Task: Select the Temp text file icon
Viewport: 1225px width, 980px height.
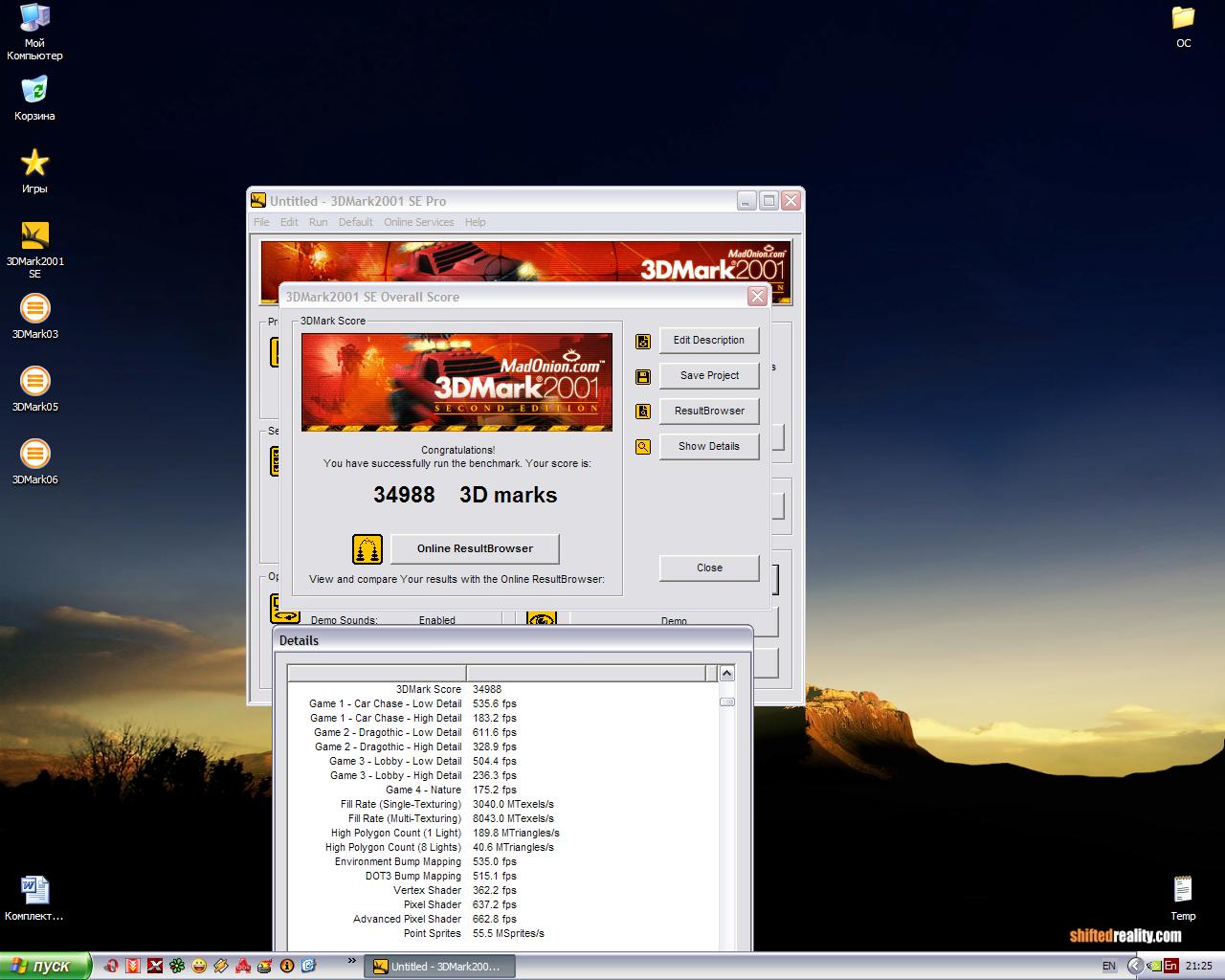Action: pyautogui.click(x=1183, y=898)
